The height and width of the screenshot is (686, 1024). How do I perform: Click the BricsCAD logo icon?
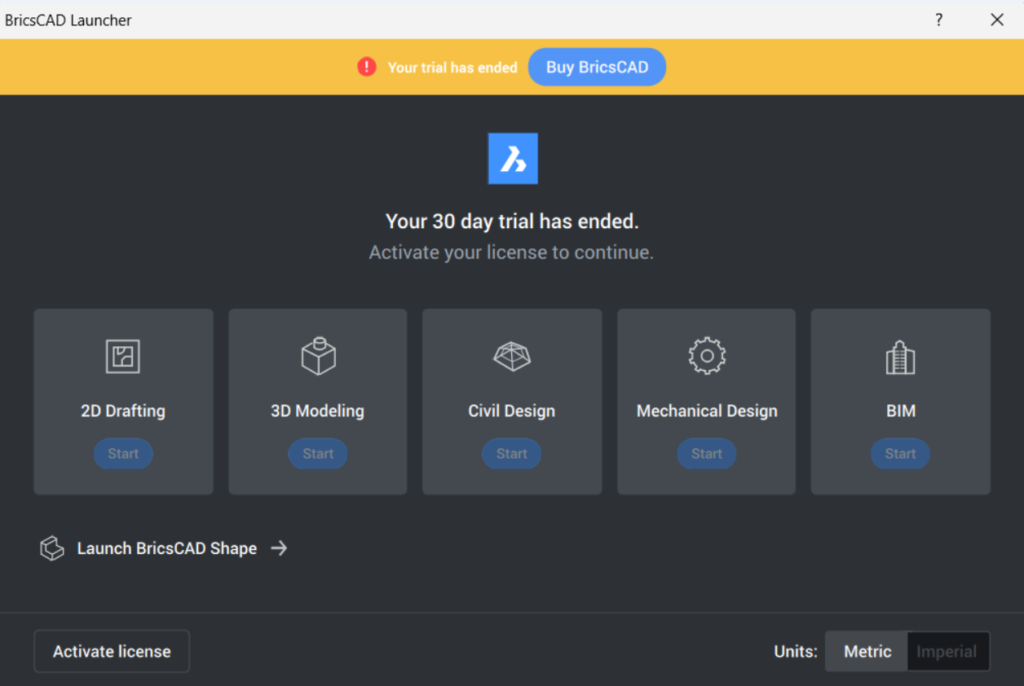pos(513,159)
